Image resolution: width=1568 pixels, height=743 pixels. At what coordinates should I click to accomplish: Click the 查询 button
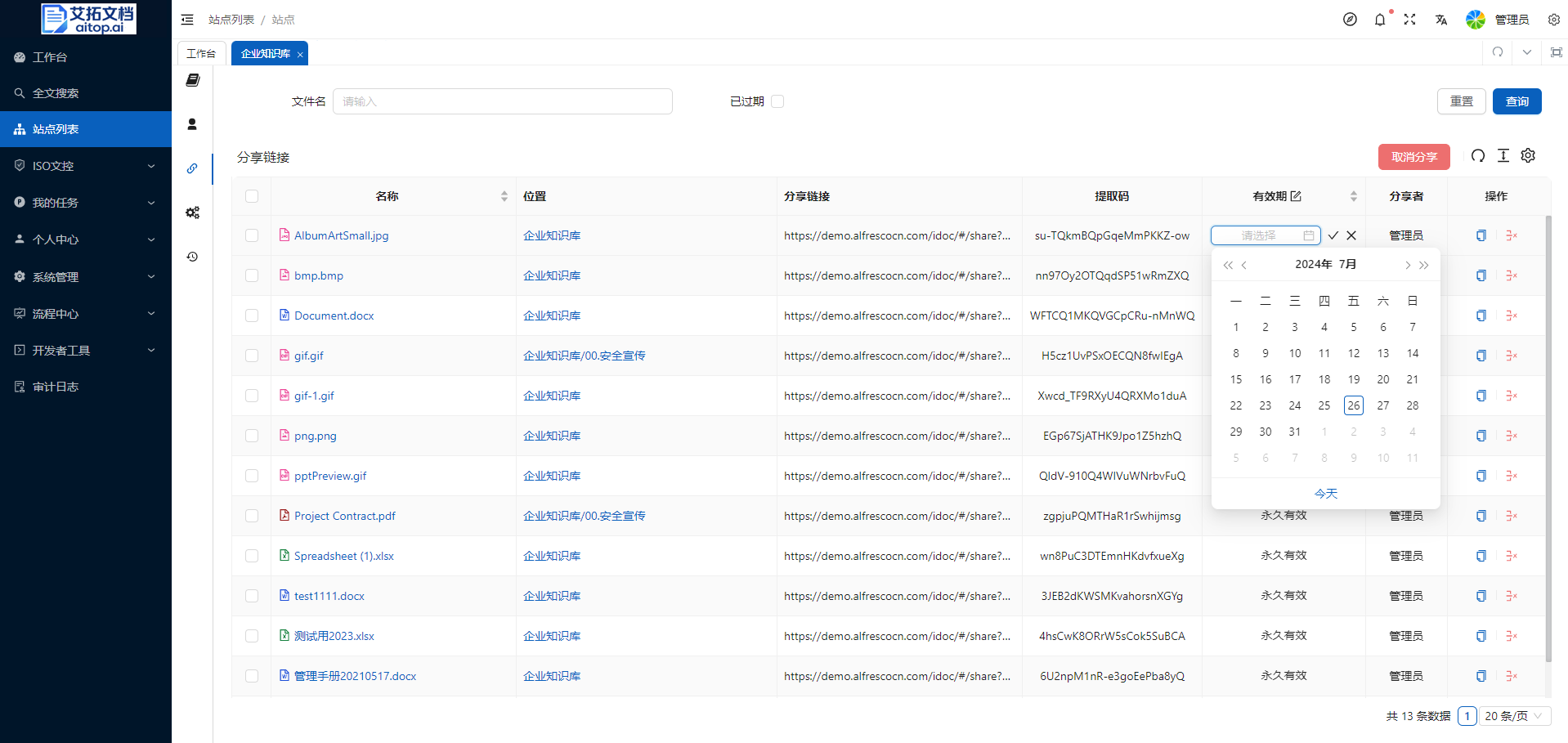pos(1516,101)
